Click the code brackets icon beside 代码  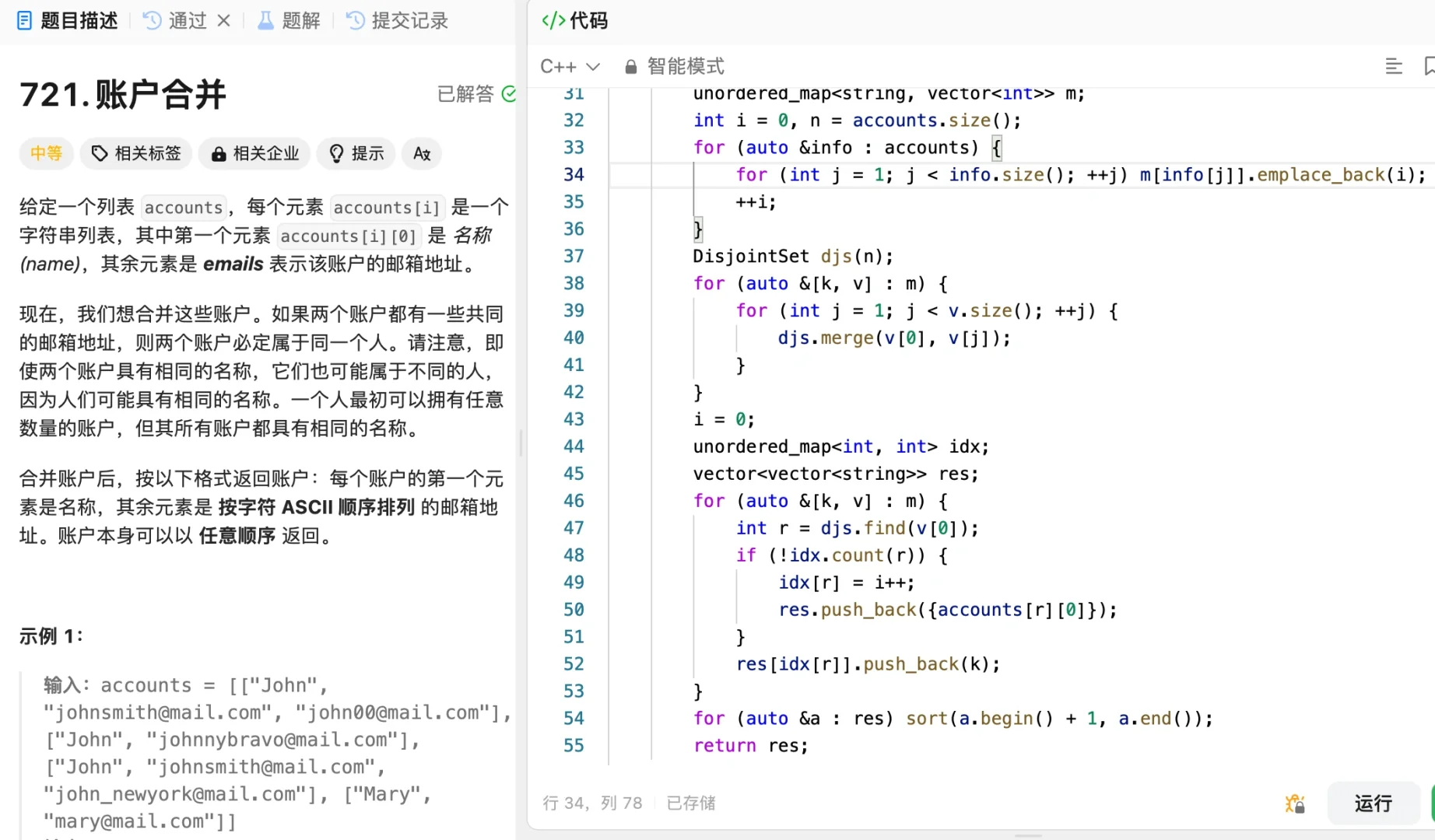coord(553,21)
